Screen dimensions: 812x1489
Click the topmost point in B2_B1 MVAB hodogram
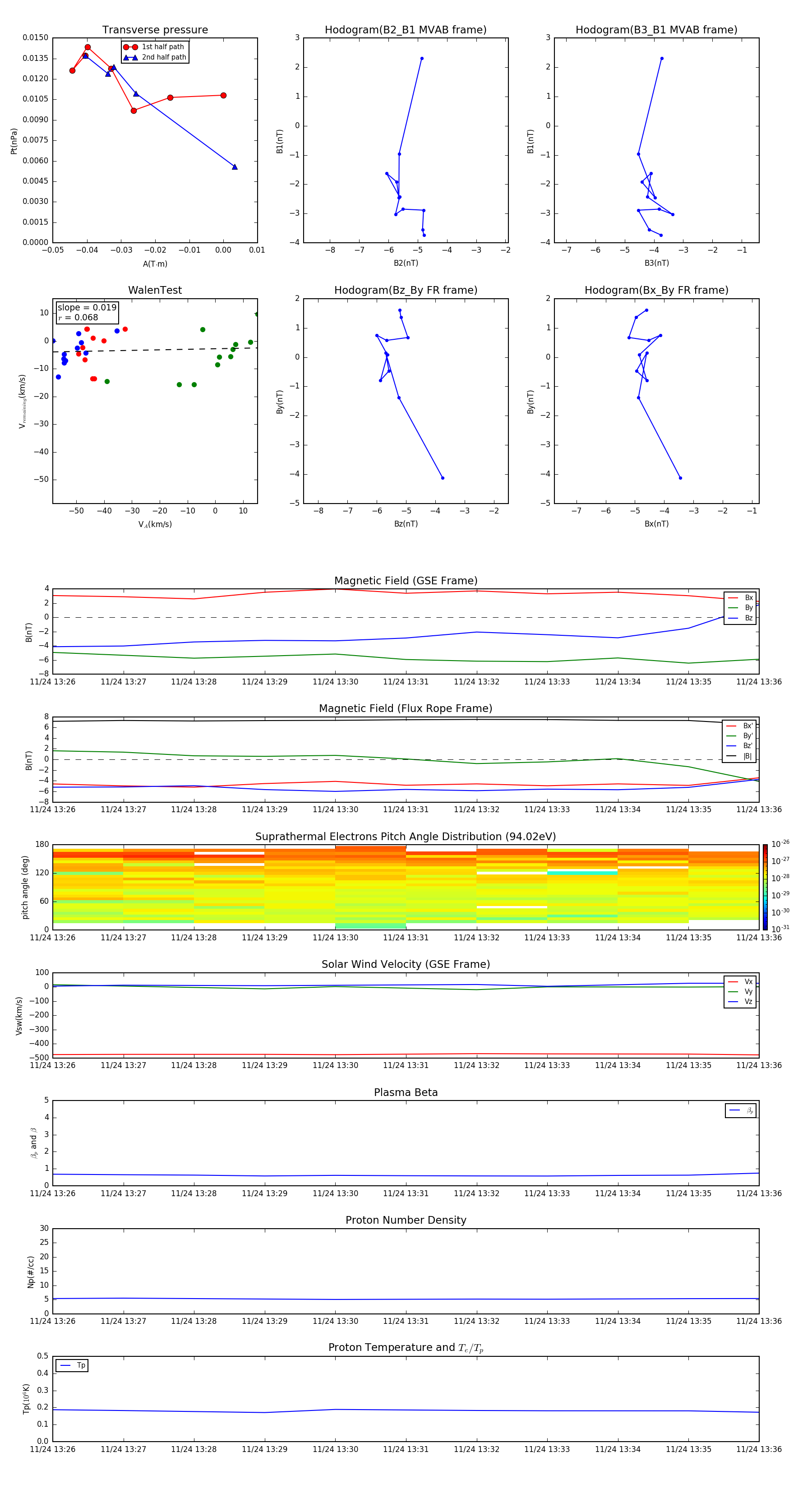coord(422,58)
